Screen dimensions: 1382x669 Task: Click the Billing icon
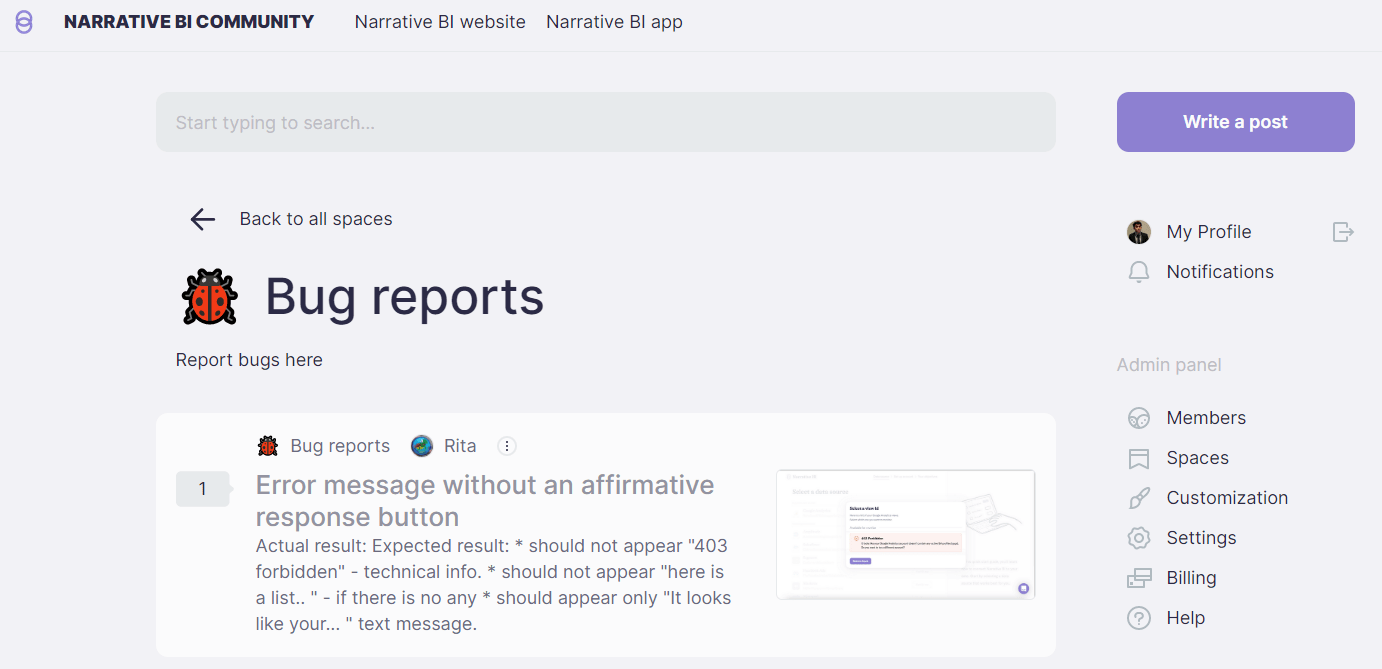pyautogui.click(x=1139, y=578)
